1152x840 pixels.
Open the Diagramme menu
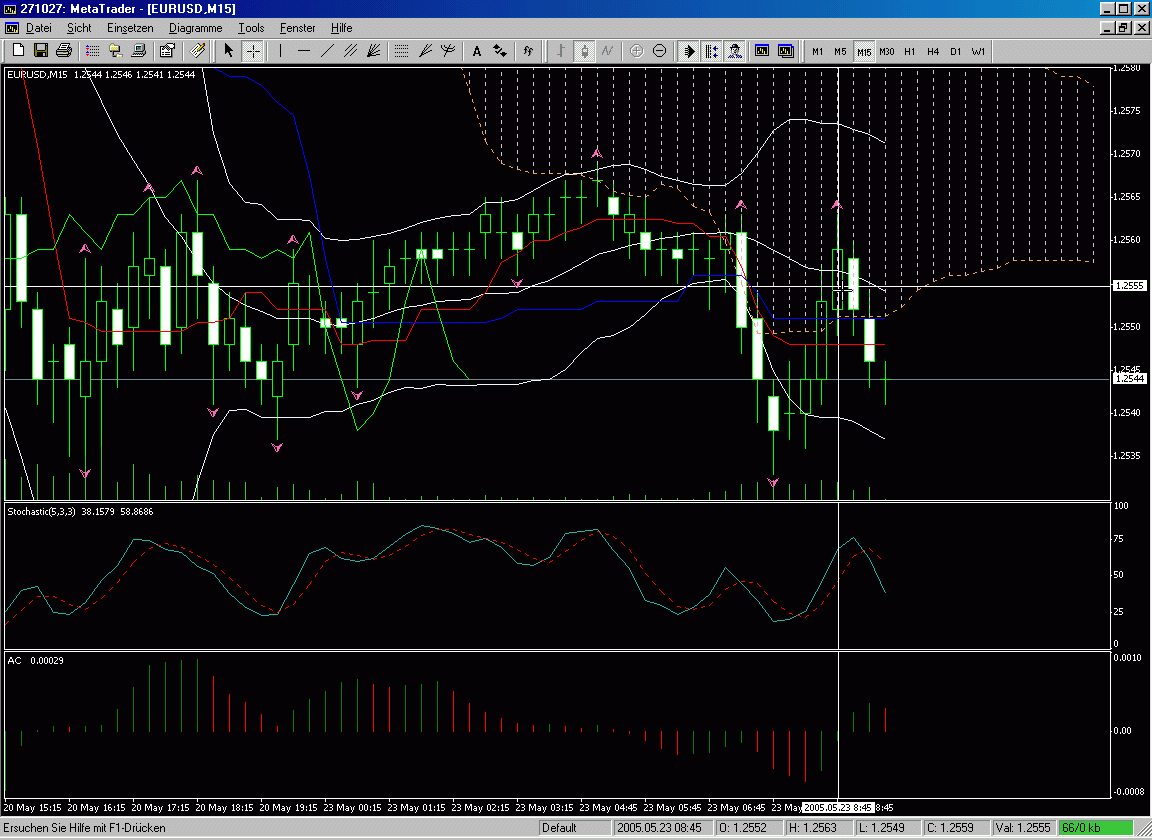pyautogui.click(x=195, y=28)
